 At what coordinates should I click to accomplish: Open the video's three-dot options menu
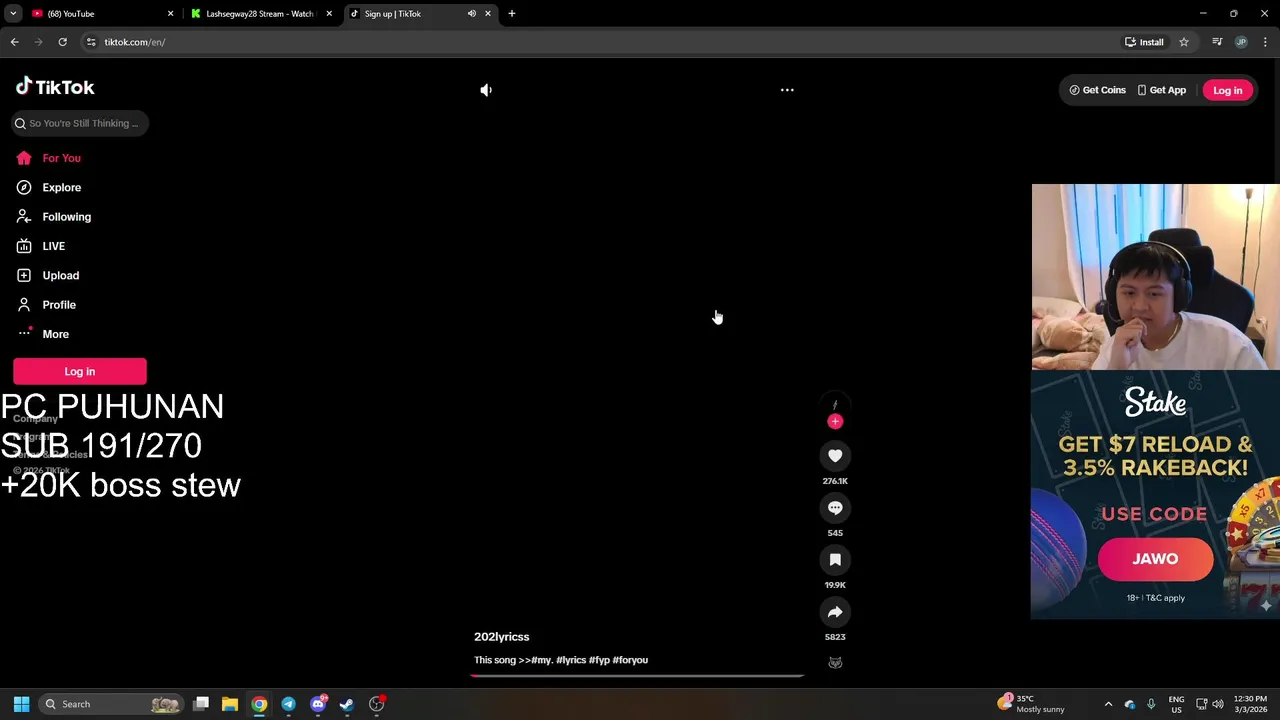point(787,90)
